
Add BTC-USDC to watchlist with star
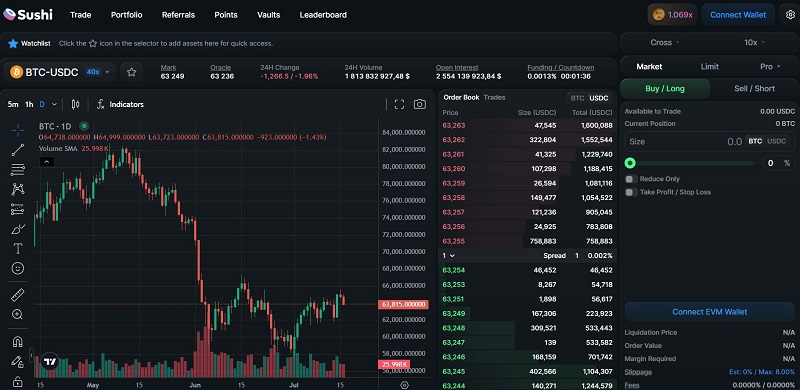click(x=132, y=72)
